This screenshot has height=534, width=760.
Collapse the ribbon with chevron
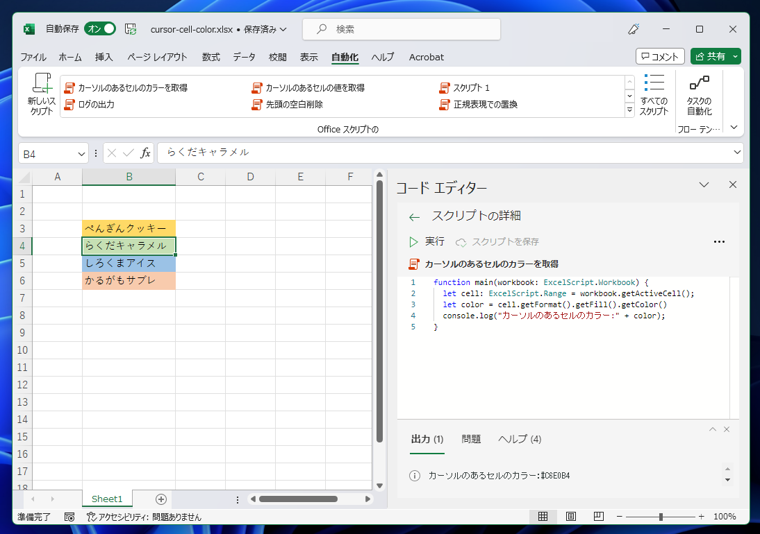tap(734, 127)
